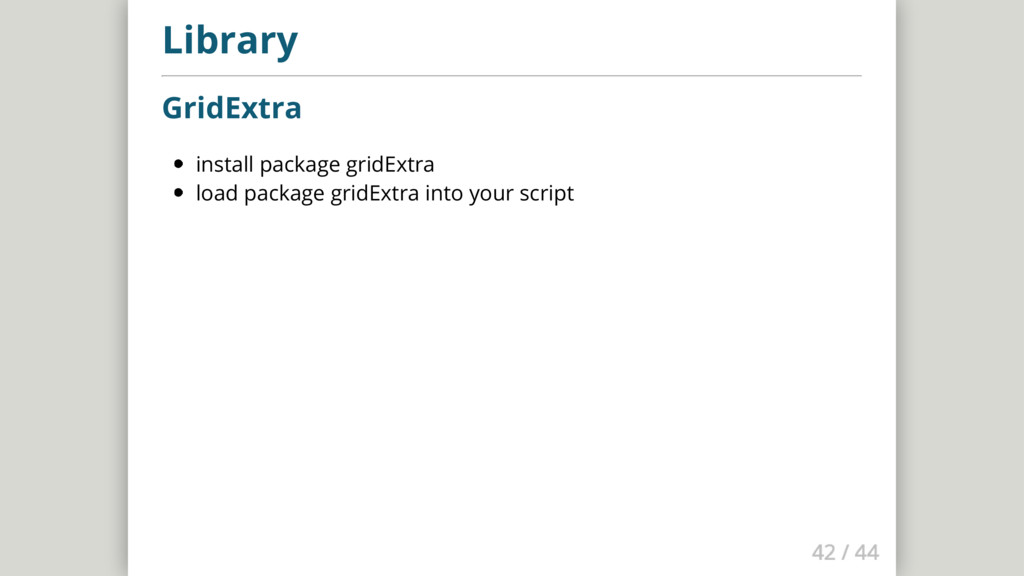Click the first bullet point dot

[178, 164]
